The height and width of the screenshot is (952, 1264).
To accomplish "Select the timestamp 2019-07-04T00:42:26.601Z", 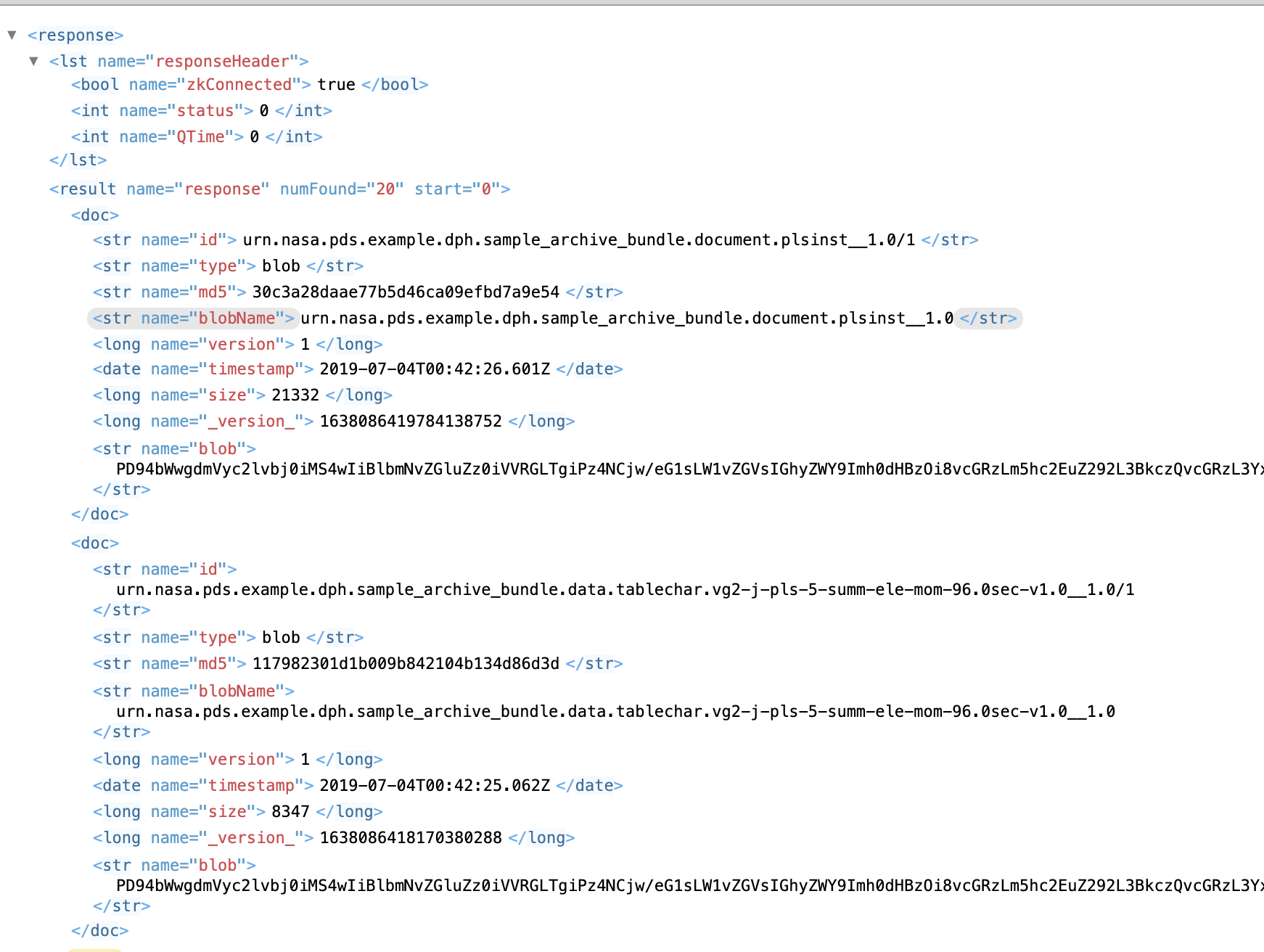I will pyautogui.click(x=434, y=369).
